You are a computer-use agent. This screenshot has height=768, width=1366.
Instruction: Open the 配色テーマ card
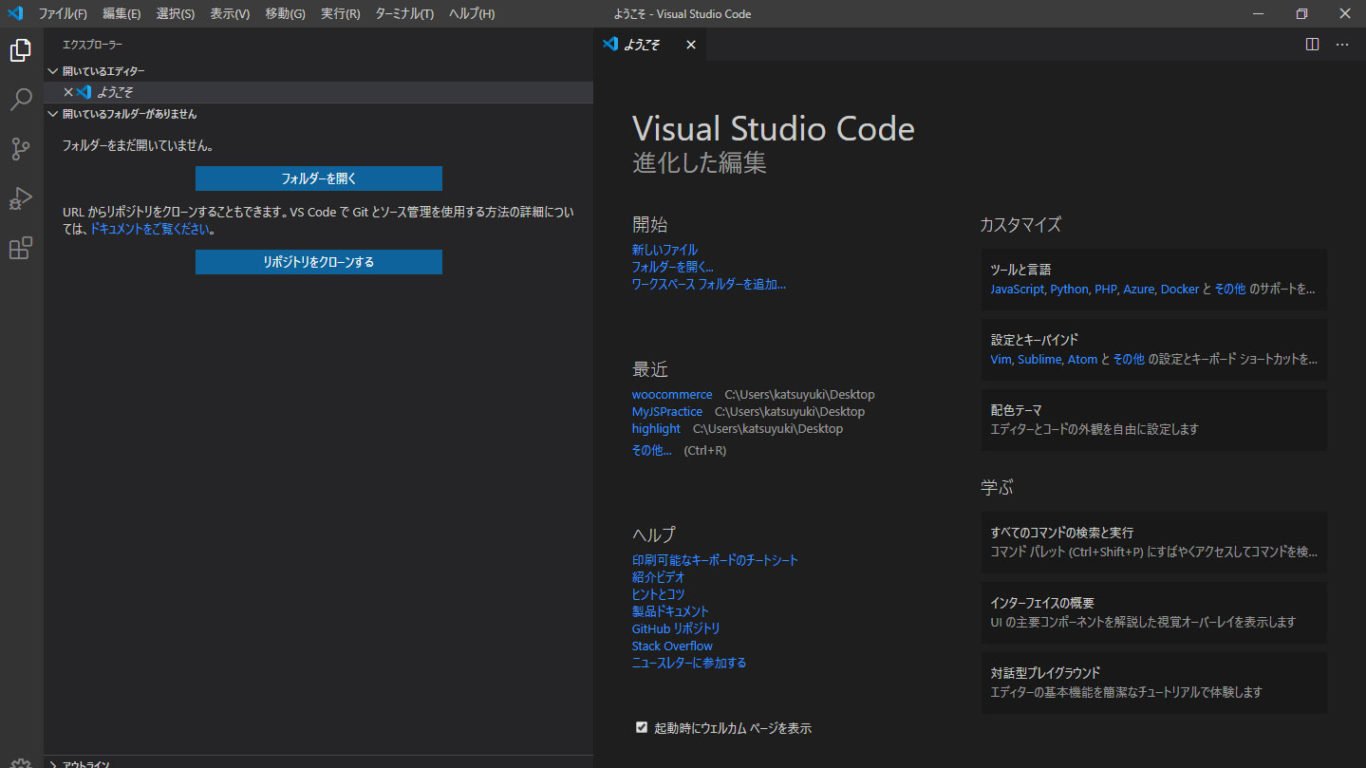(1154, 420)
